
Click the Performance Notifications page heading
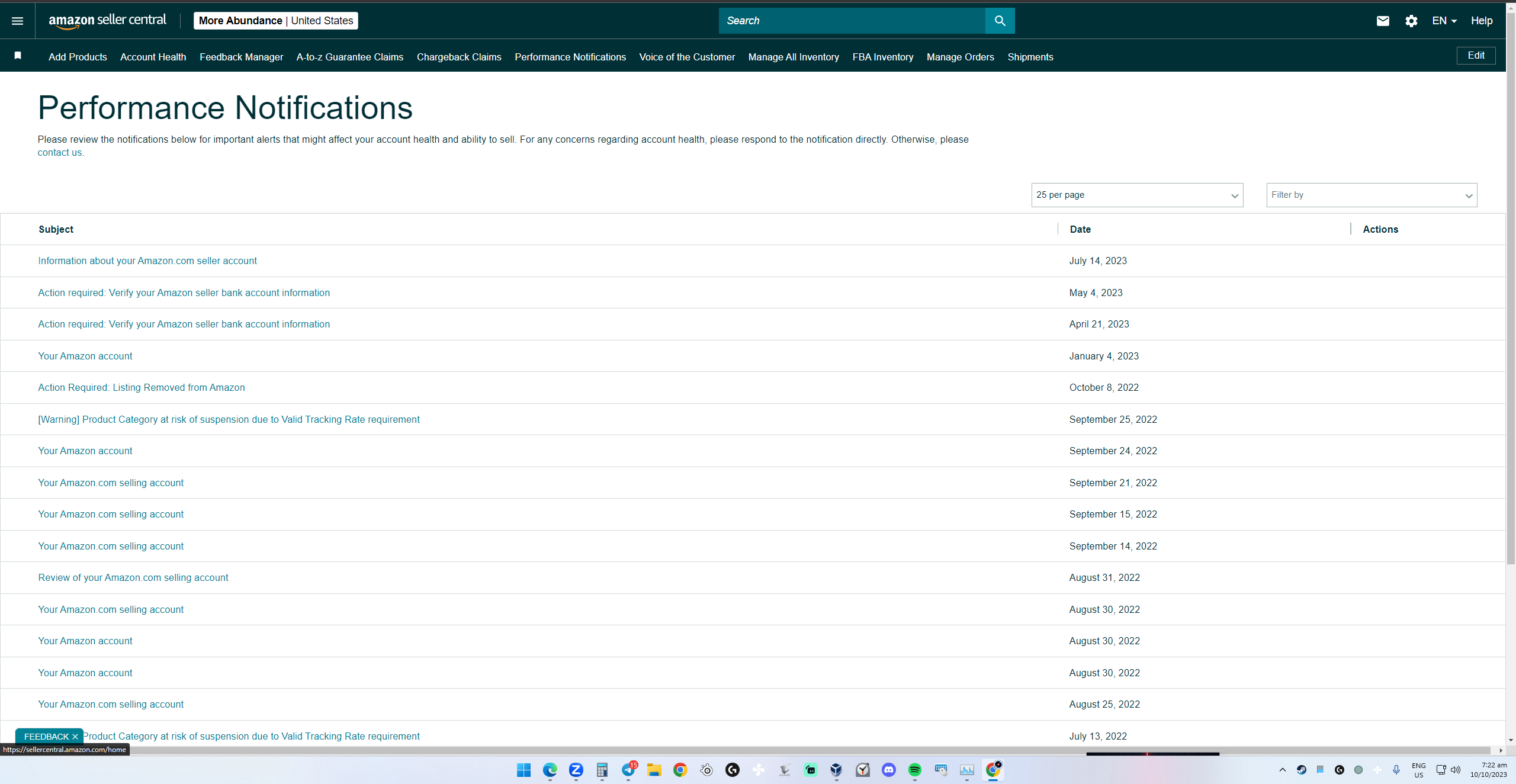click(225, 108)
